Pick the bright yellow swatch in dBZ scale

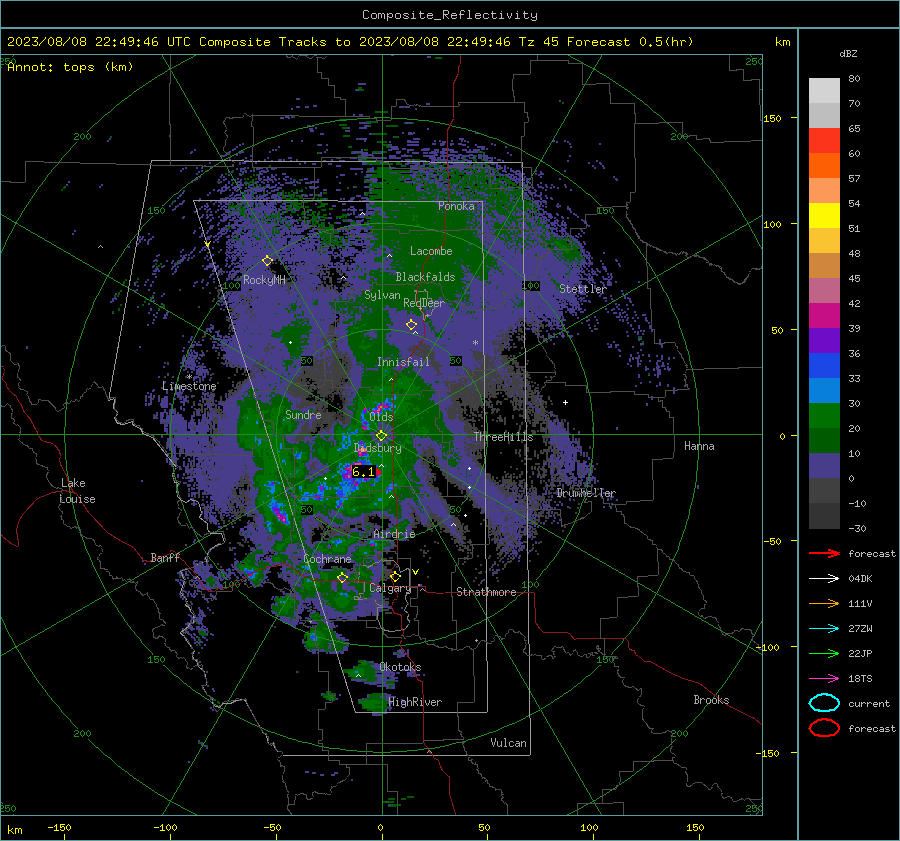tap(824, 216)
